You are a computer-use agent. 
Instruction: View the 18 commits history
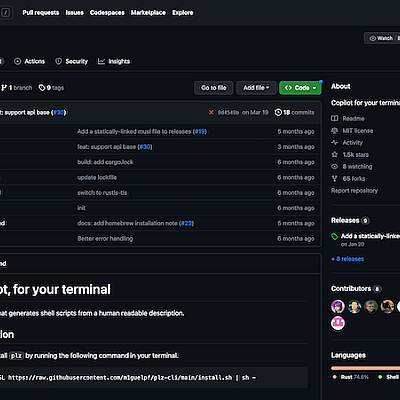[294, 113]
